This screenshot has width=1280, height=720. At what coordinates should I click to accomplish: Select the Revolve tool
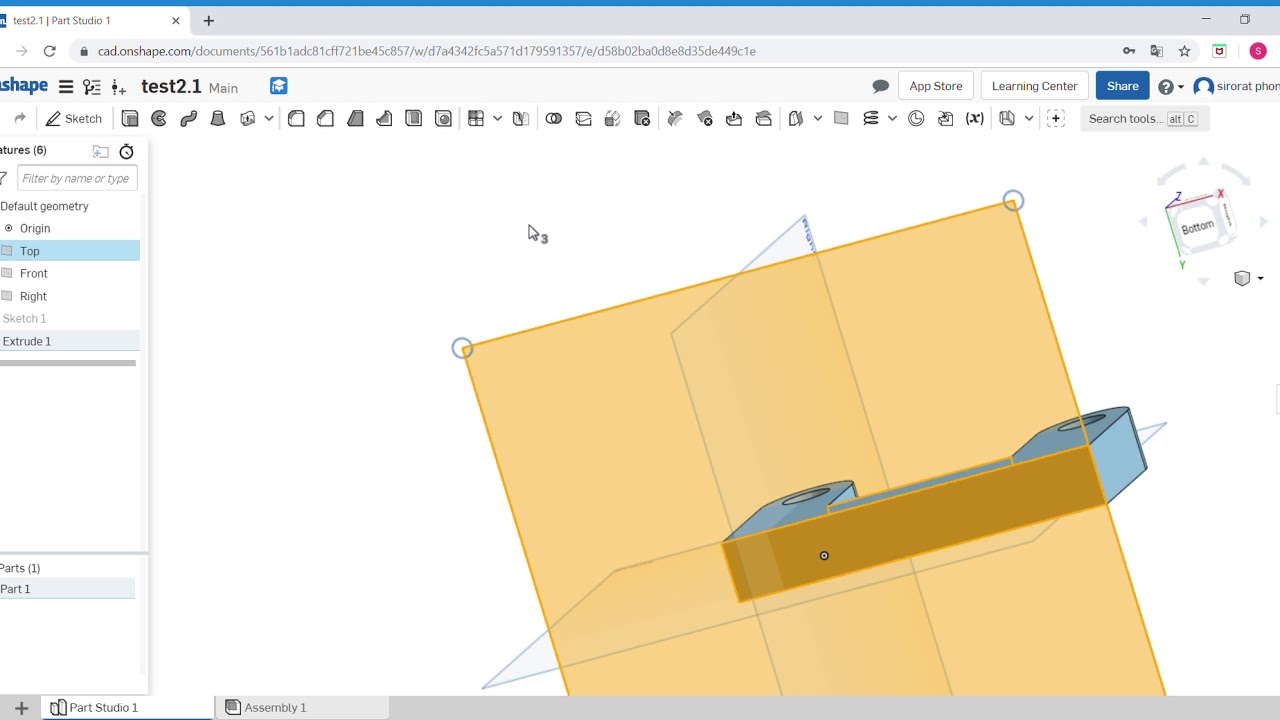[x=159, y=119]
